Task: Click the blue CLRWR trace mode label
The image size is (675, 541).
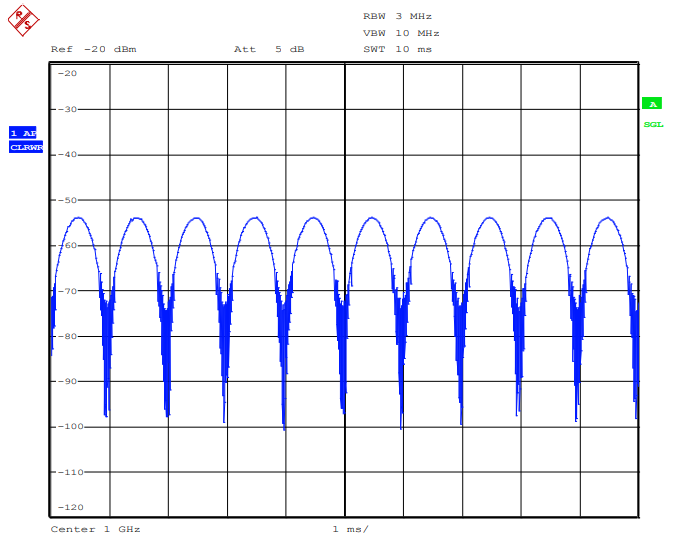Action: (x=26, y=147)
